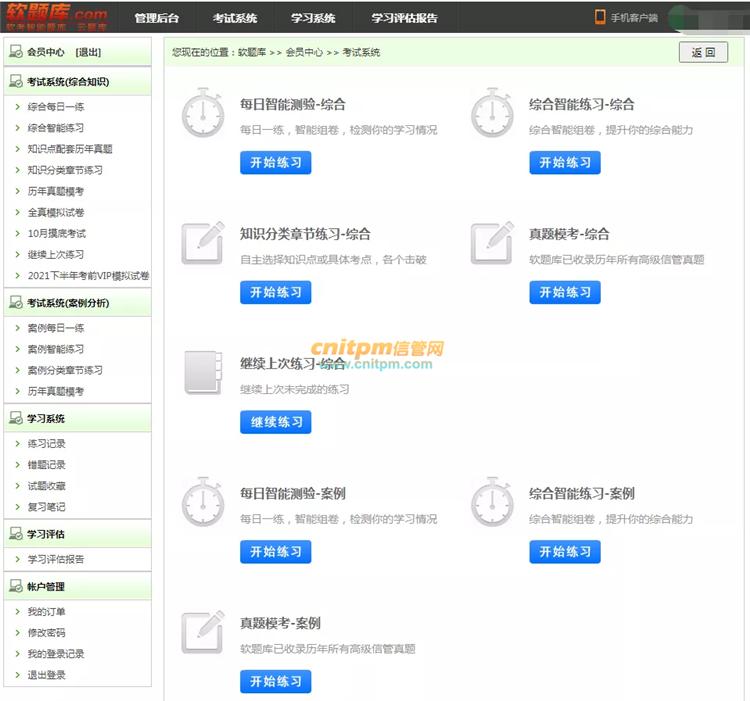Click the stopwatch icon for 每日智能测验-综合
The height and width of the screenshot is (701, 750).
coord(203,114)
